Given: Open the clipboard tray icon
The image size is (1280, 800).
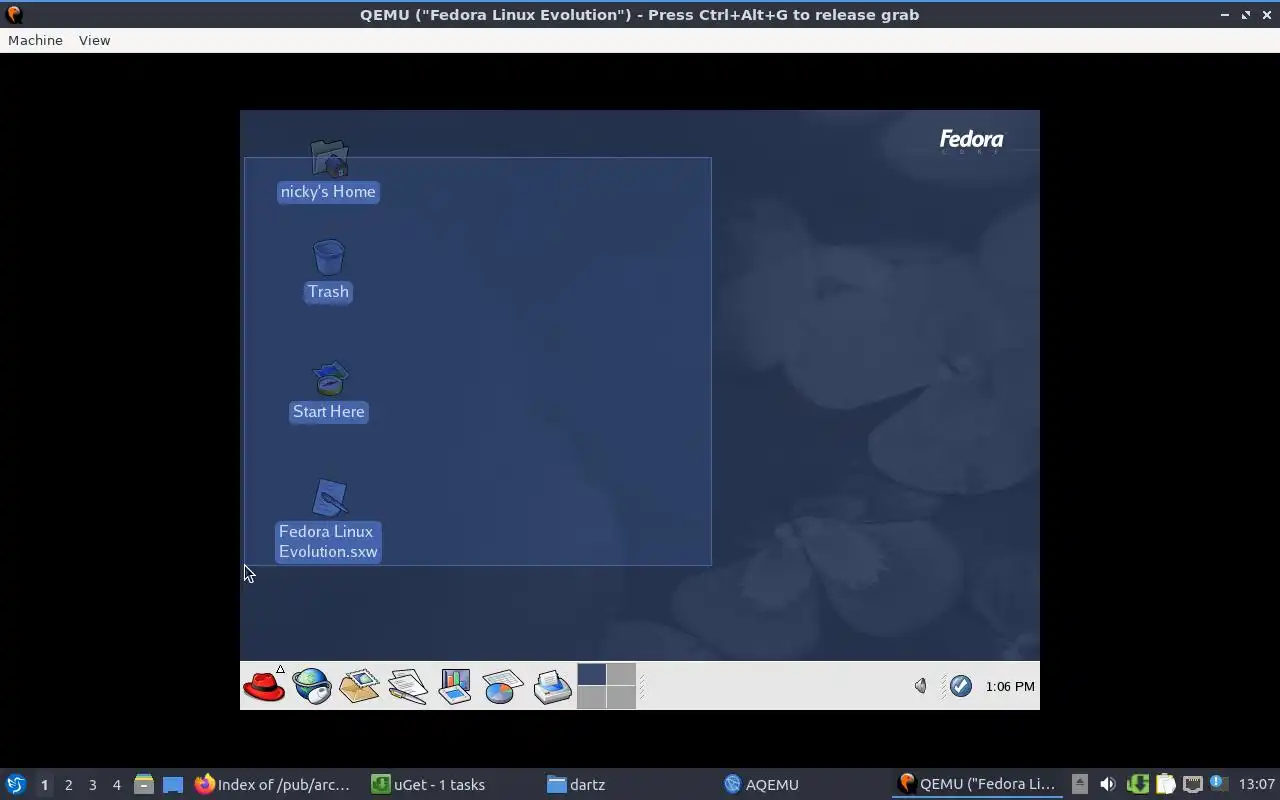Looking at the screenshot, I should (x=1165, y=785).
